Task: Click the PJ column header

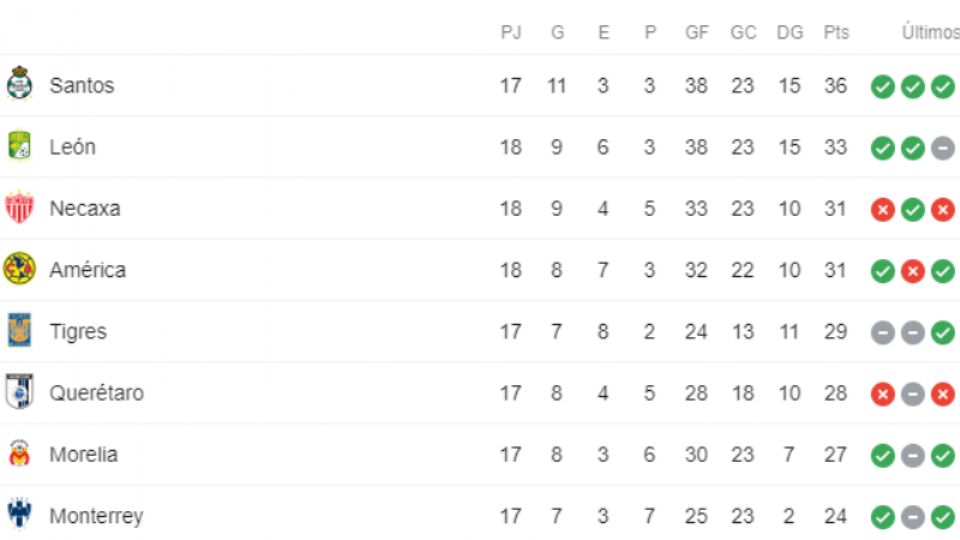Action: [x=511, y=33]
